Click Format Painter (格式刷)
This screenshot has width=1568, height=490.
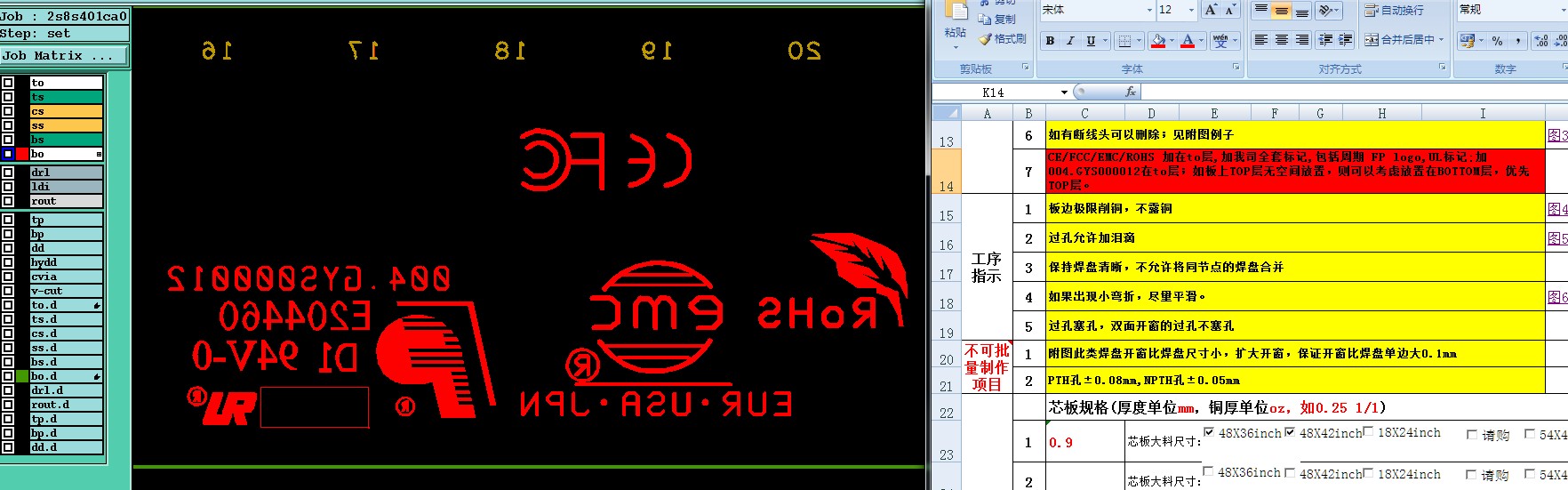pos(1002,39)
